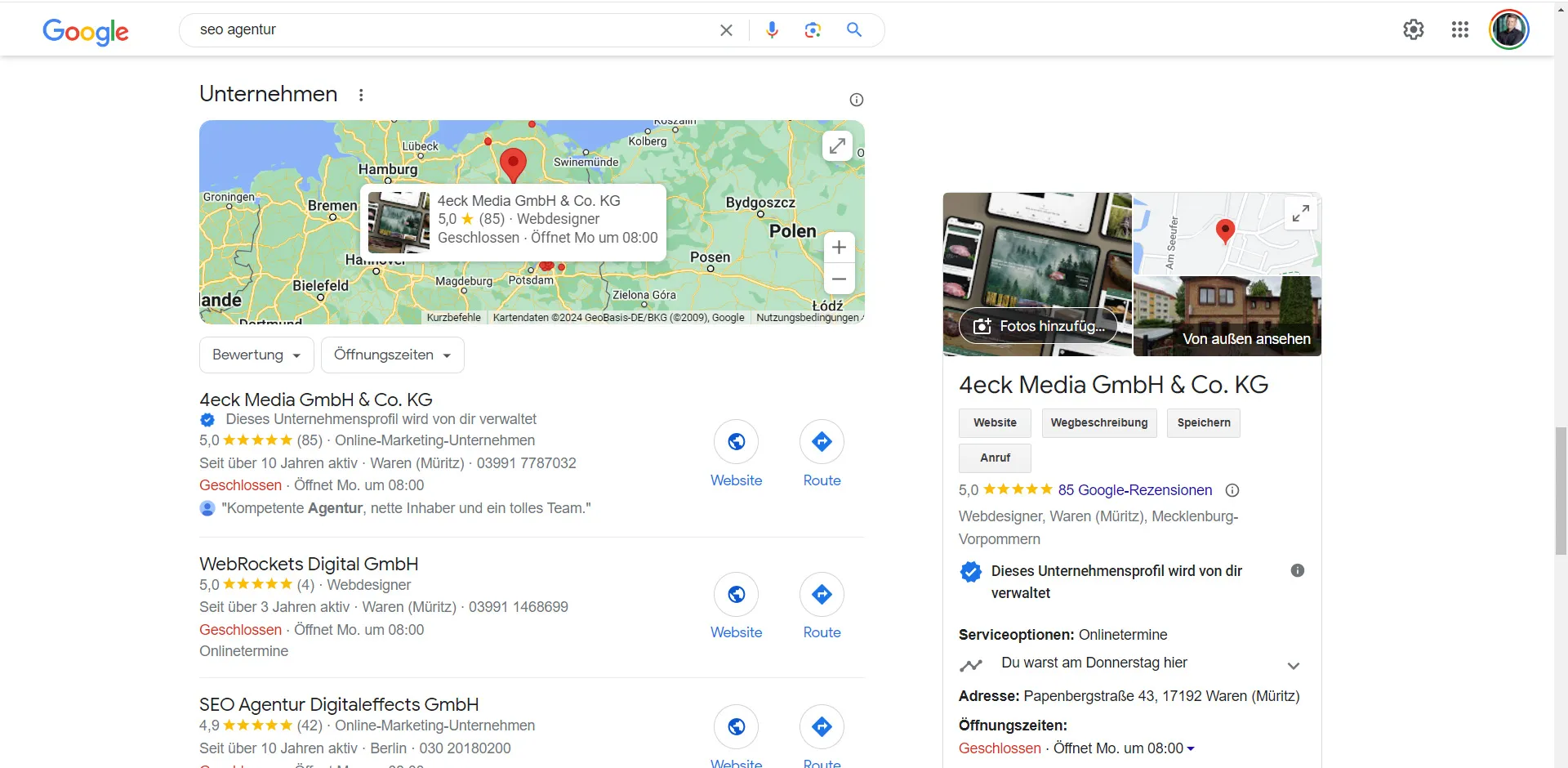Open SEO Agentur Digitaleffects GmbH listing

tap(339, 704)
